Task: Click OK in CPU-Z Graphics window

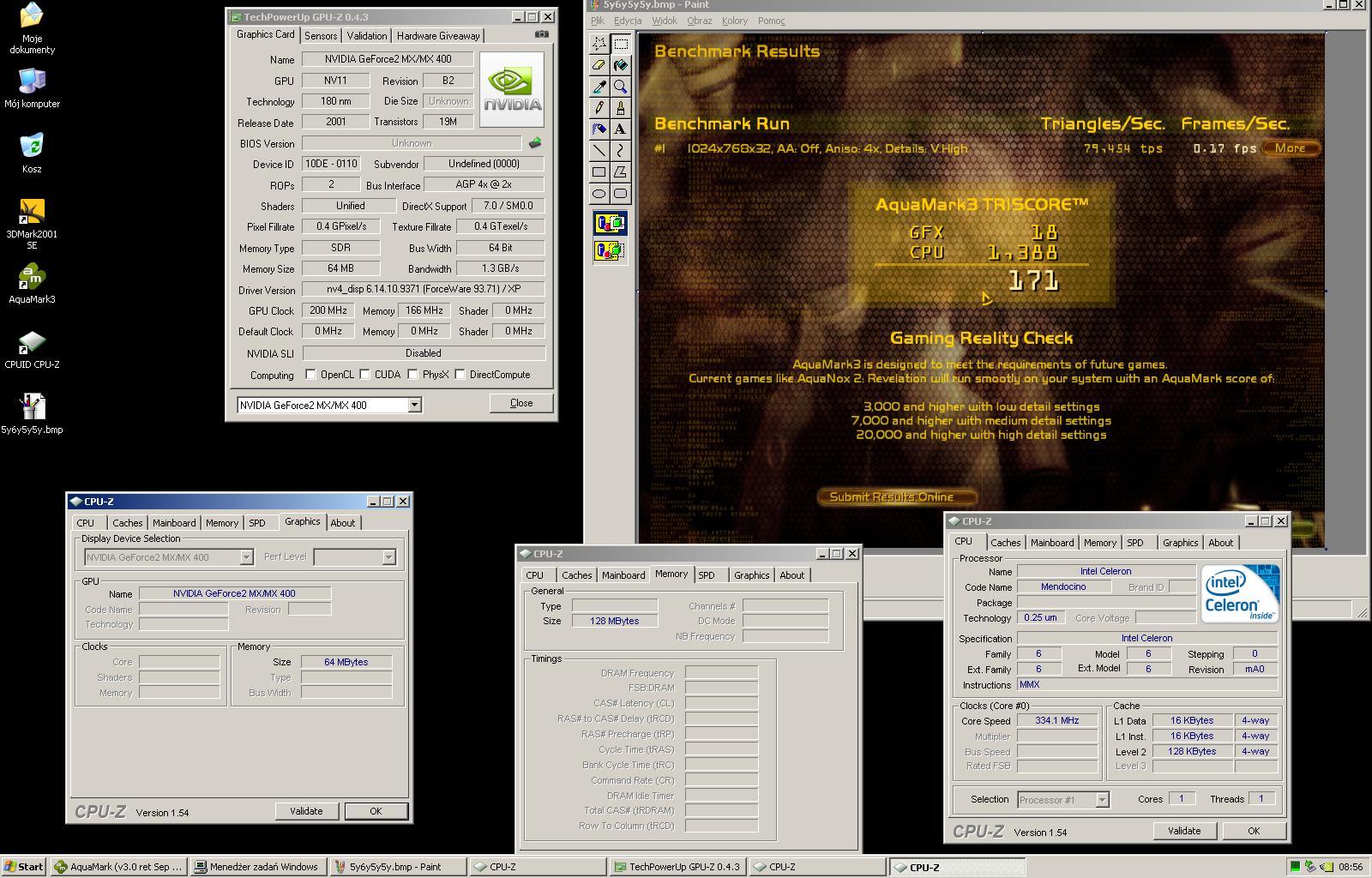Action: (x=376, y=811)
